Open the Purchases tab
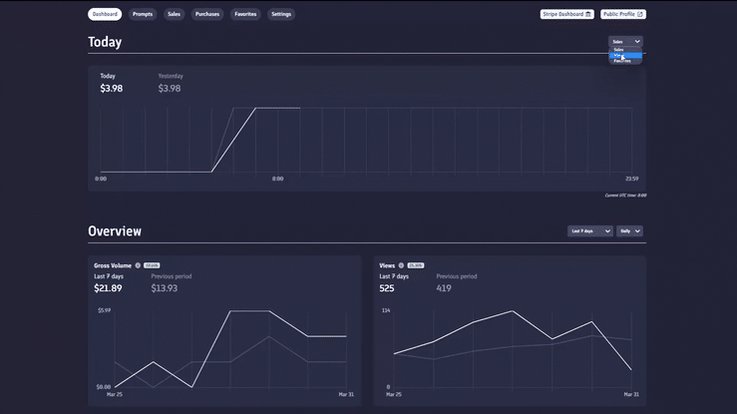The height and width of the screenshot is (414, 737). point(207,14)
